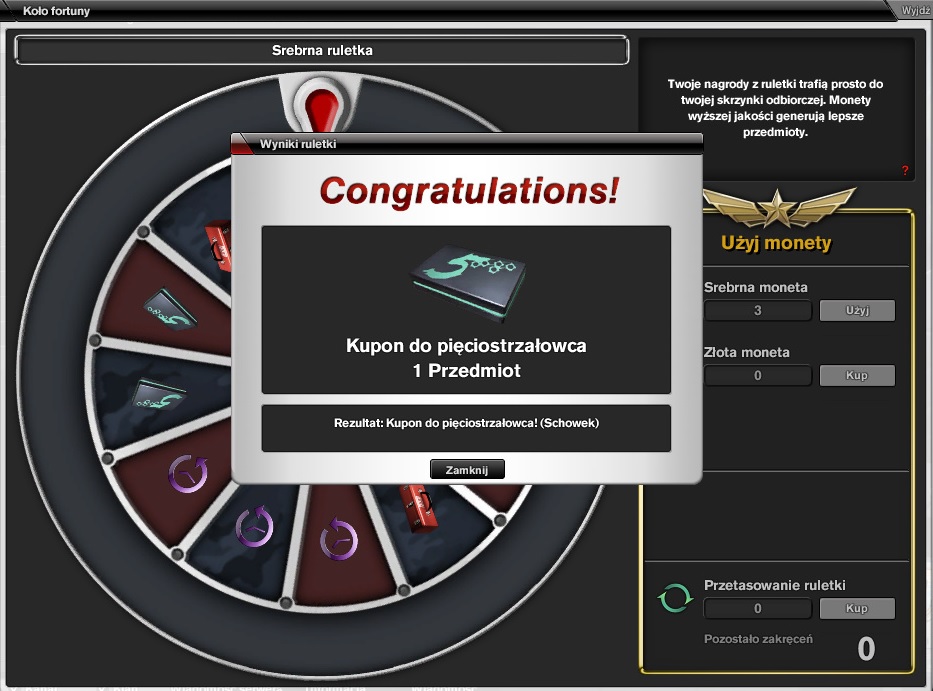
Task: Click the Koło fortuny window title
Action: coord(56,11)
